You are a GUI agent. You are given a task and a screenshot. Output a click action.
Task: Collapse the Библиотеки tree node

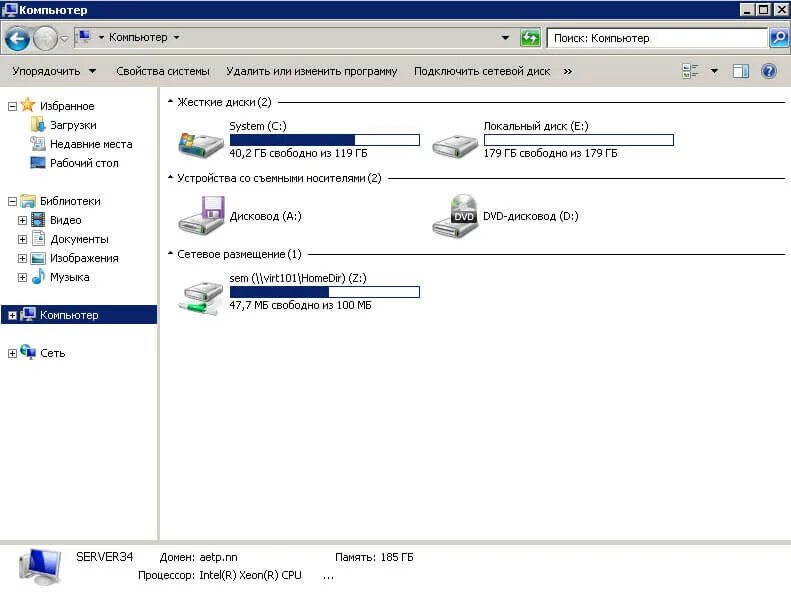13,202
